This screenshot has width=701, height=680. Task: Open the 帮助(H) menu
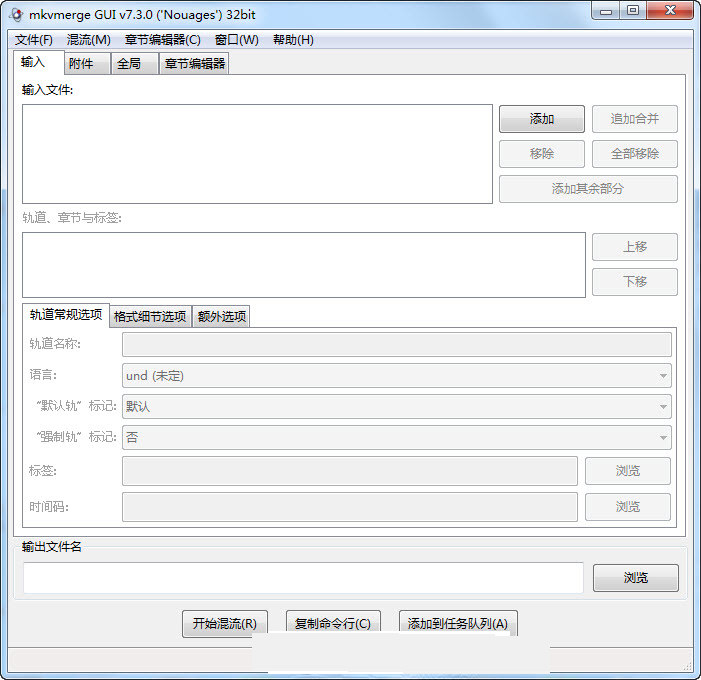pyautogui.click(x=293, y=40)
